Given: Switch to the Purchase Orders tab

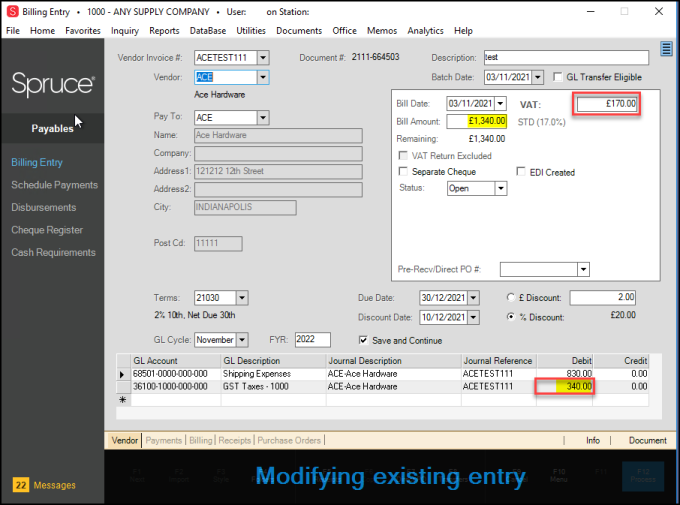Looking at the screenshot, I should click(x=289, y=440).
